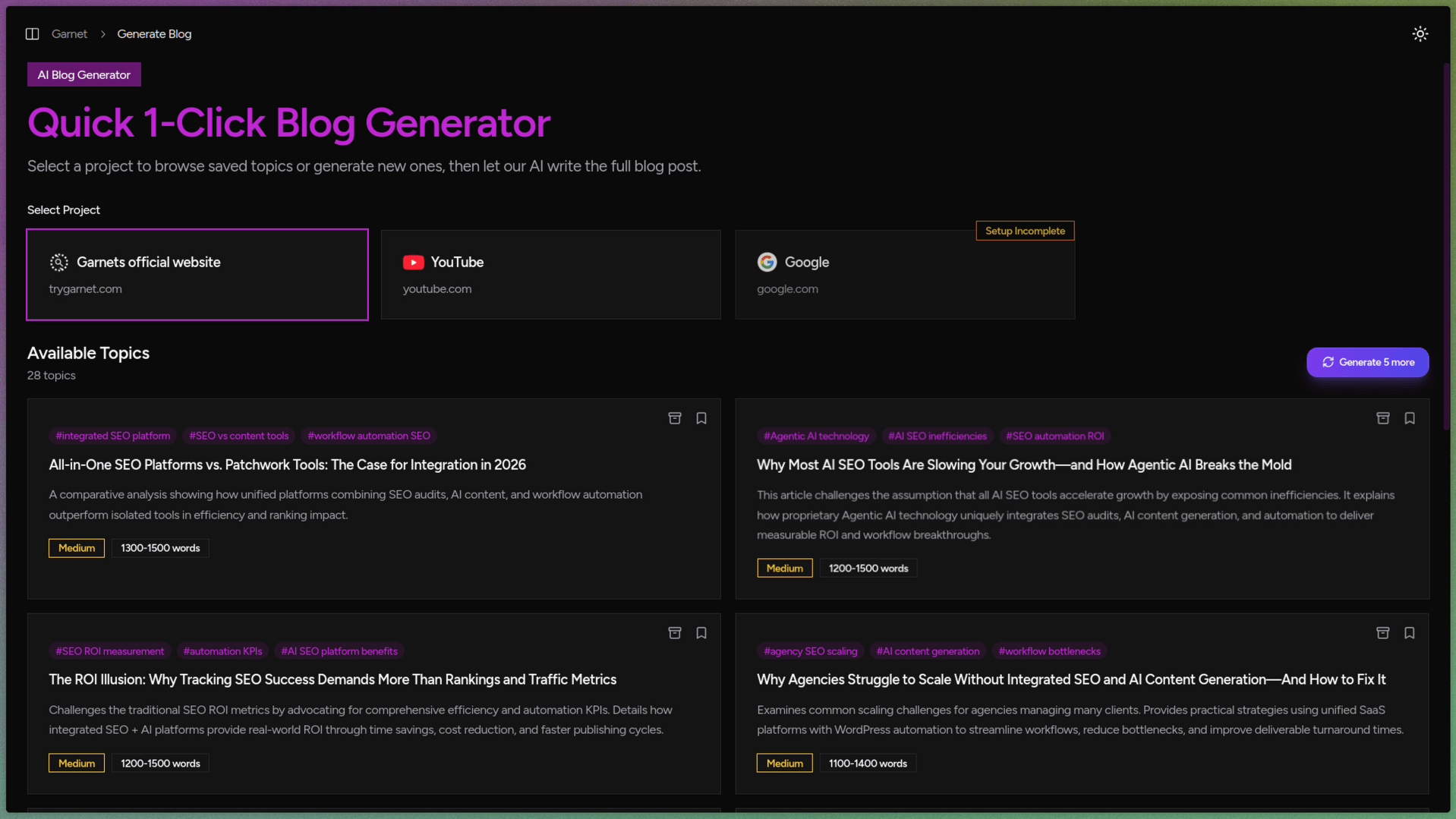Click the Setup Incomplete badge
This screenshot has height=819, width=1456.
[1025, 230]
